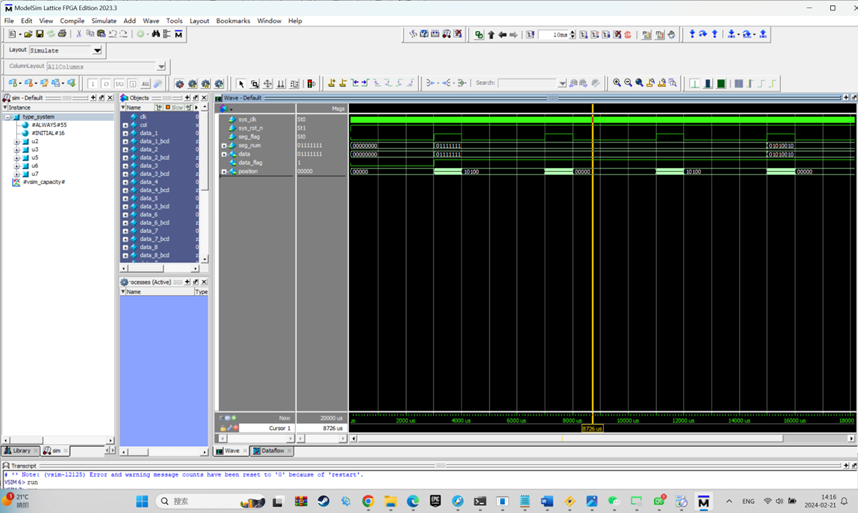Viewport: 858px width, 513px height.
Task: Open Windows Start menu
Action: tap(142, 501)
